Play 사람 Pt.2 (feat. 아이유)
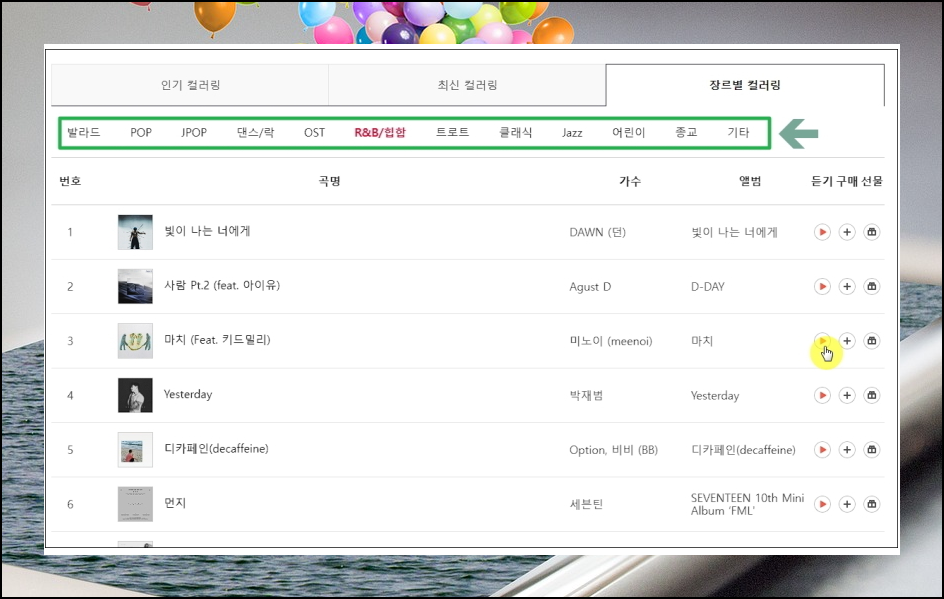 [822, 287]
